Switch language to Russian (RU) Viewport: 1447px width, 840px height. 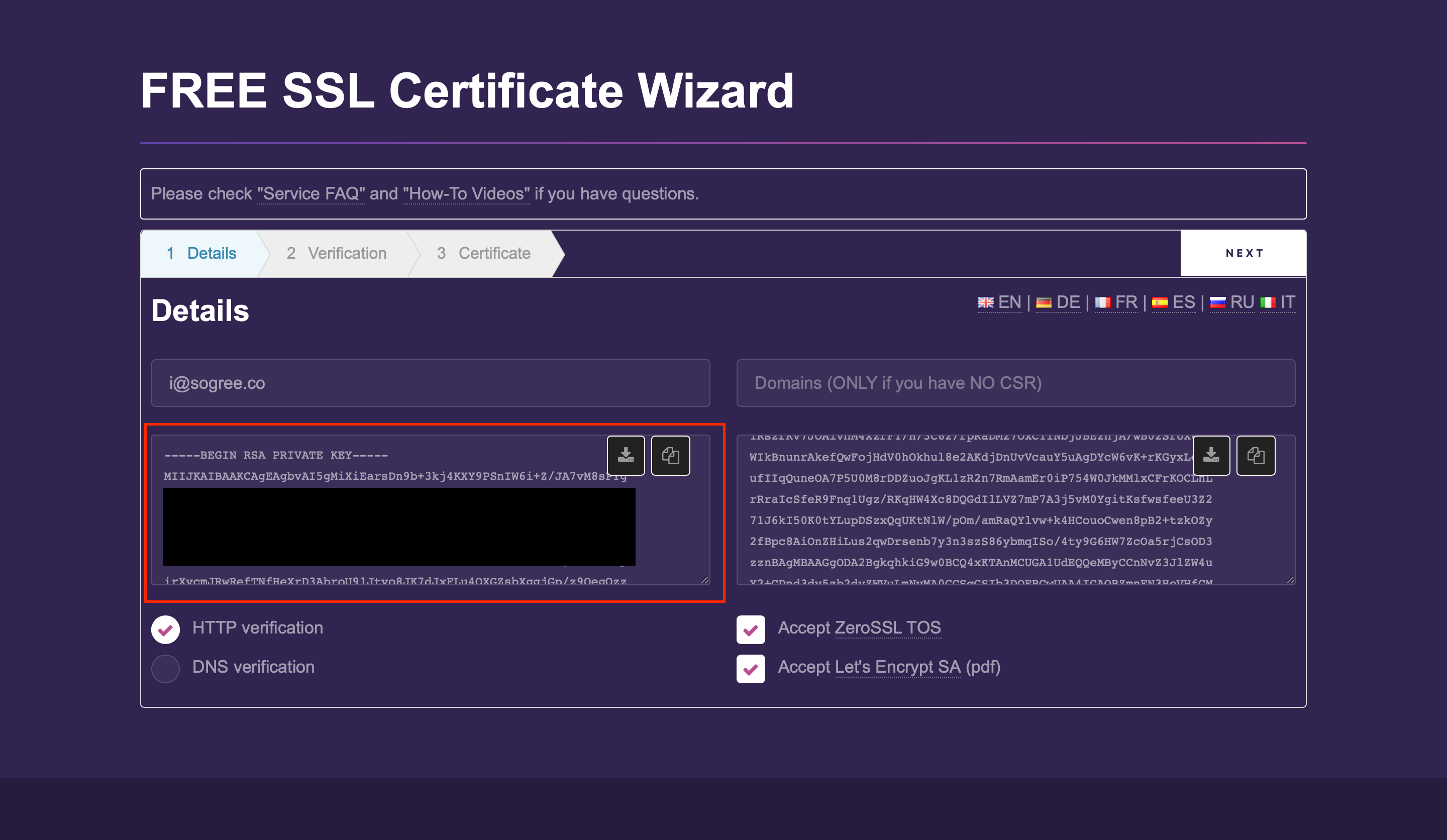[1231, 302]
